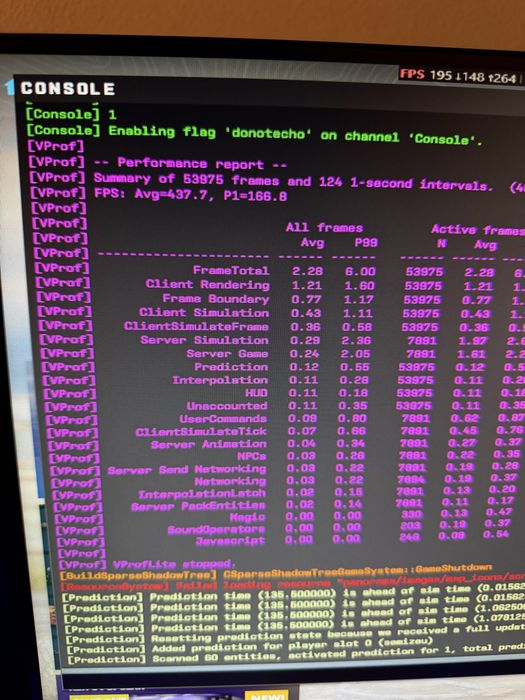Select the Prediction row label in table
525x700 pixels.
(x=231, y=367)
